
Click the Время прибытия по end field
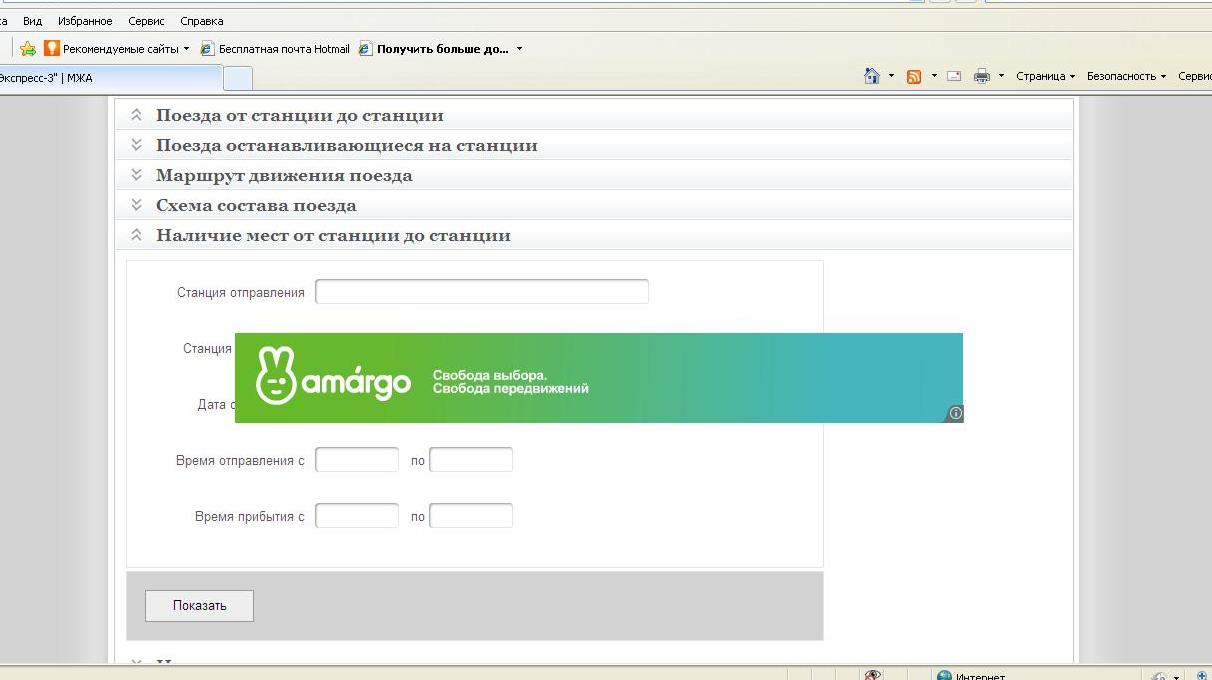[x=471, y=516]
